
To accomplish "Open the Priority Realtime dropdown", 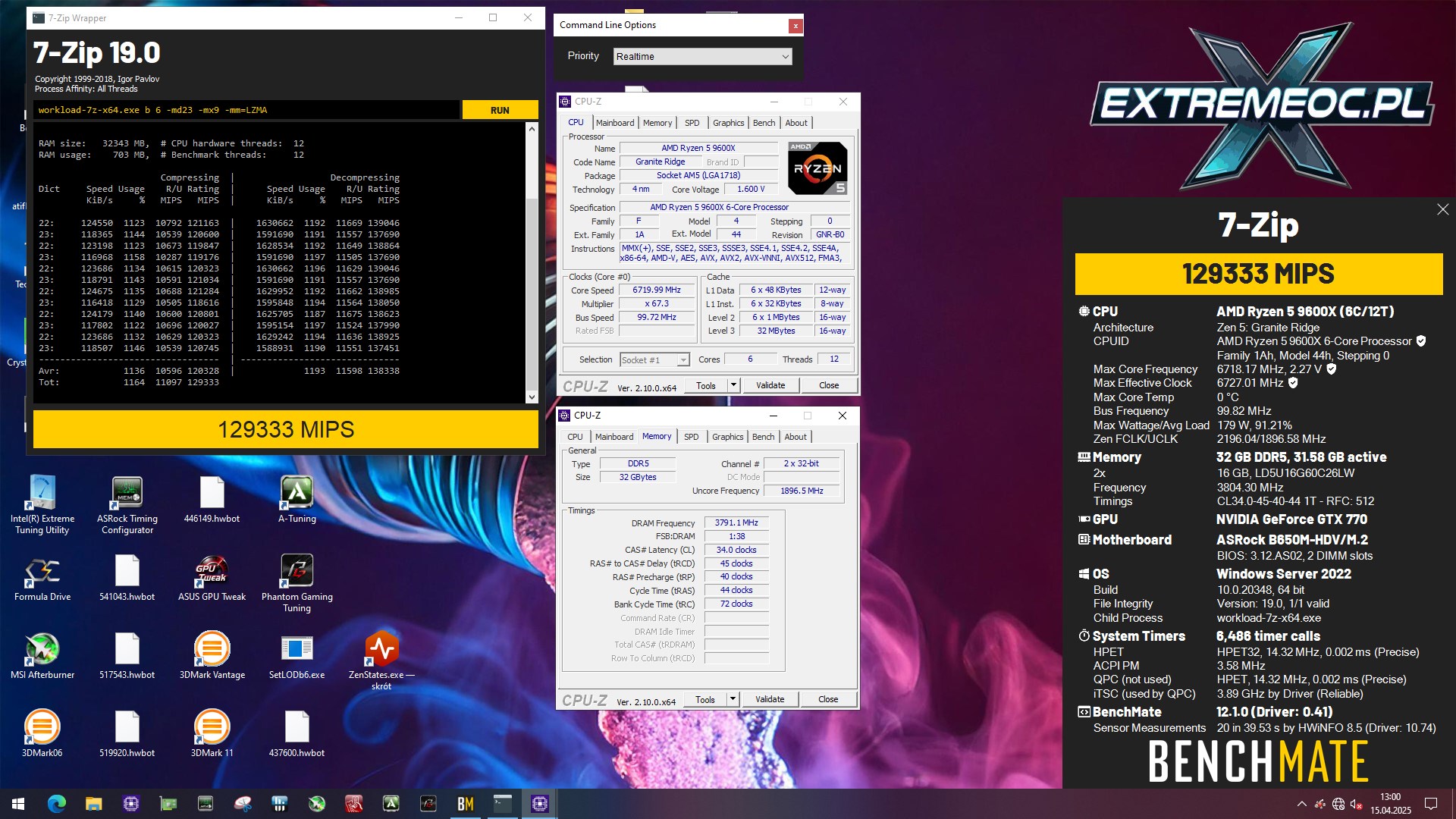I will coord(702,56).
